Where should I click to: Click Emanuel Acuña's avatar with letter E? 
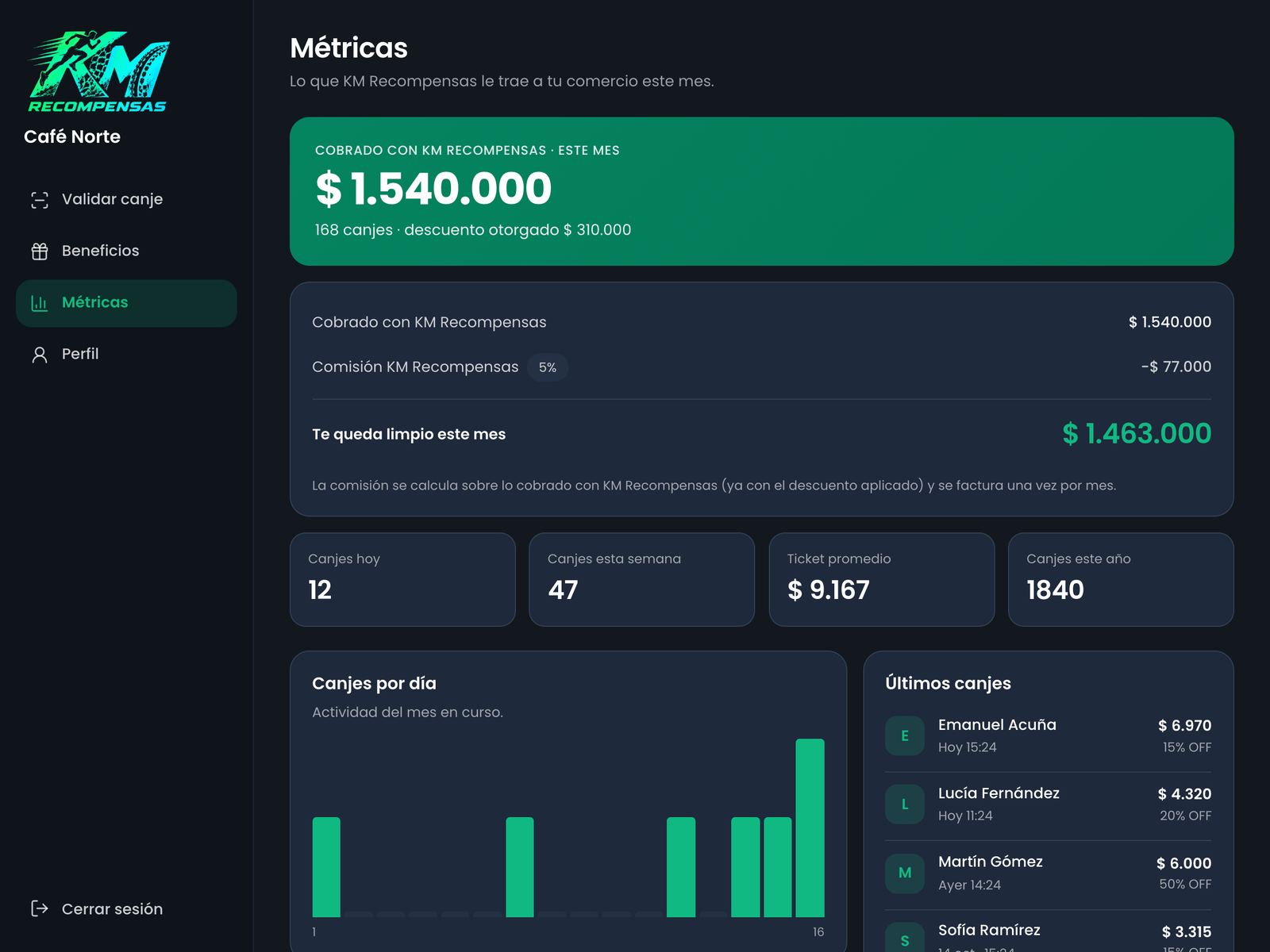(x=905, y=735)
